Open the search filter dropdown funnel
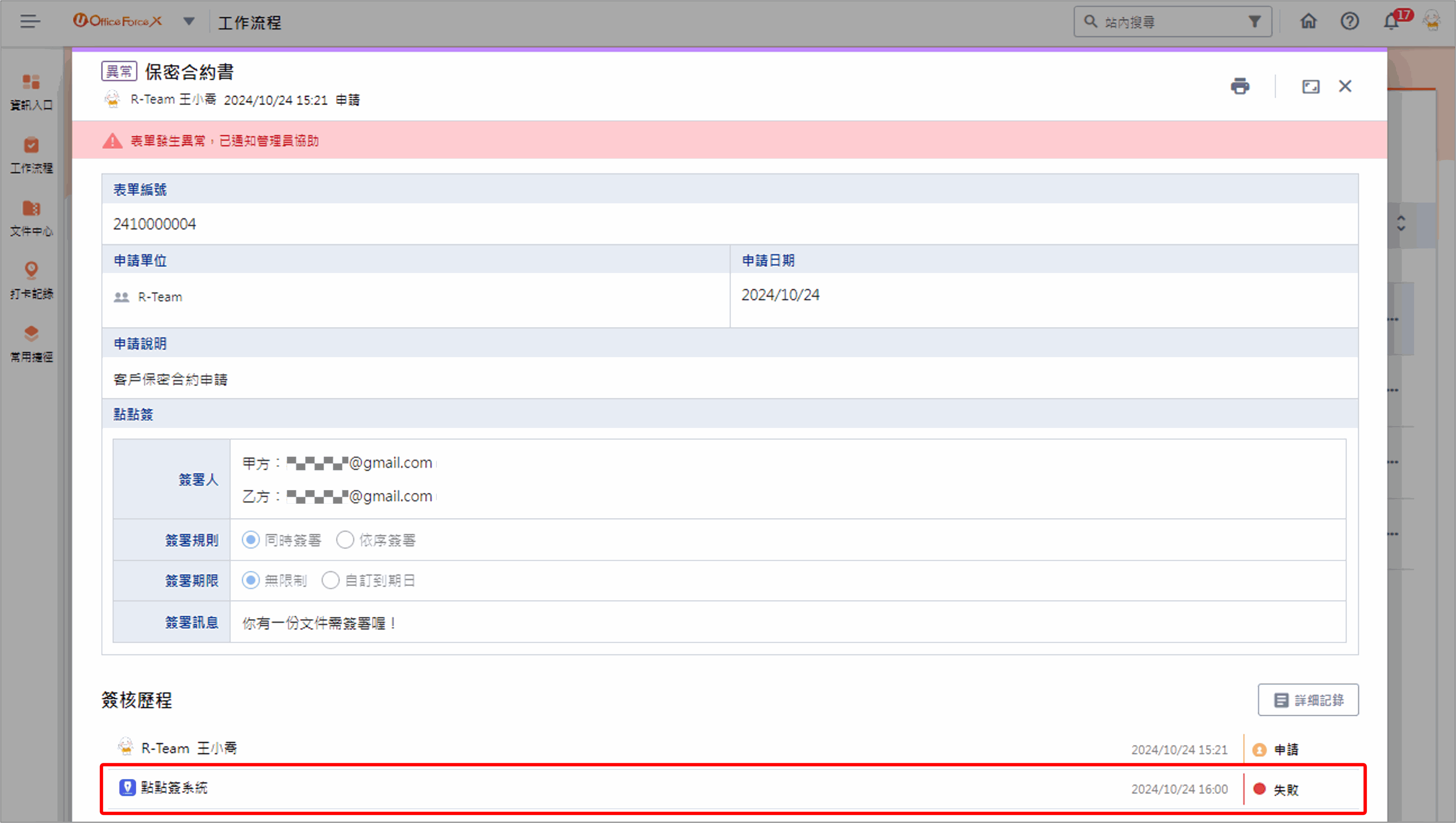Image resolution: width=1456 pixels, height=823 pixels. (1254, 22)
